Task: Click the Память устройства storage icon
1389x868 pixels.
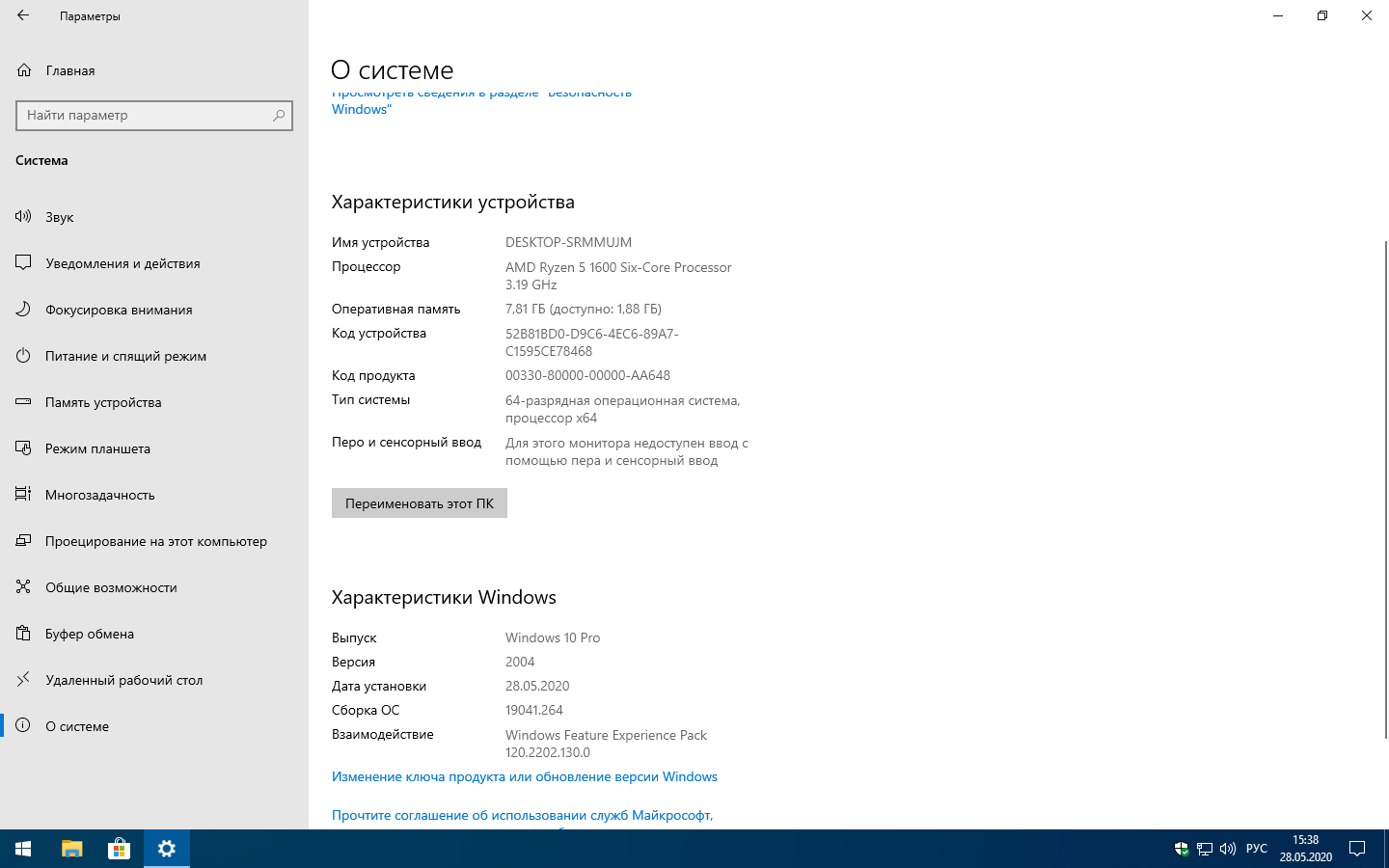Action: (x=23, y=402)
